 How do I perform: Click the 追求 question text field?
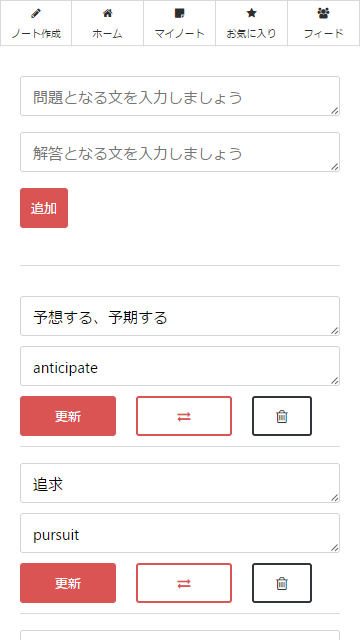click(x=180, y=483)
